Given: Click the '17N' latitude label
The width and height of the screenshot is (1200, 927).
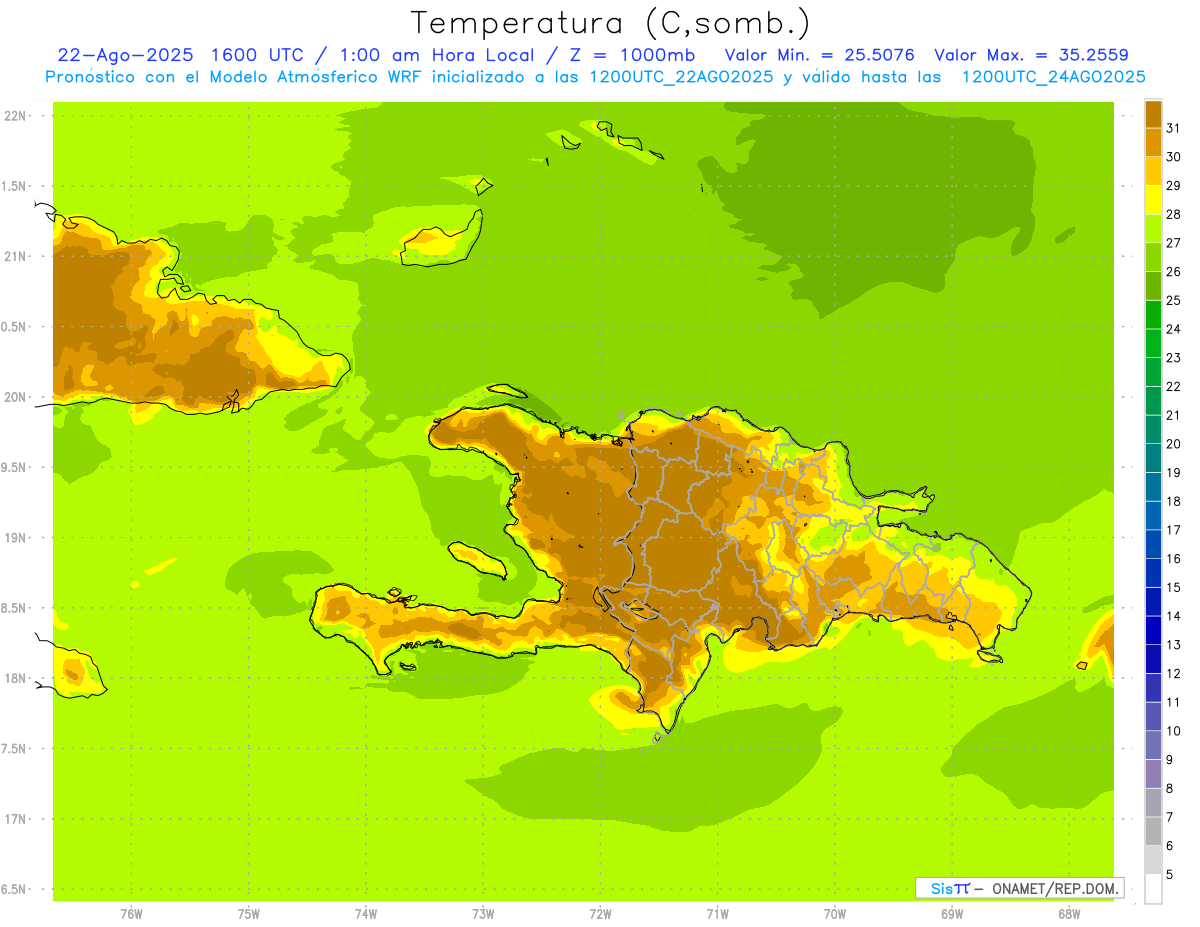Looking at the screenshot, I should tap(17, 819).
